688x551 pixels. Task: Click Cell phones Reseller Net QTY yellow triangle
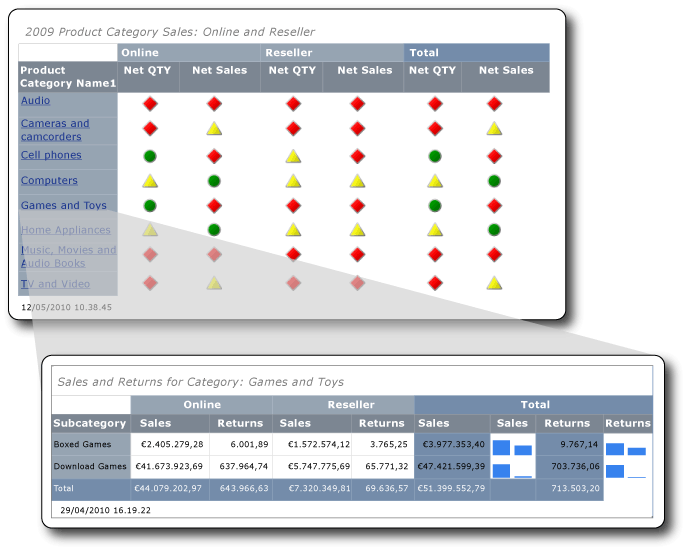point(293,156)
